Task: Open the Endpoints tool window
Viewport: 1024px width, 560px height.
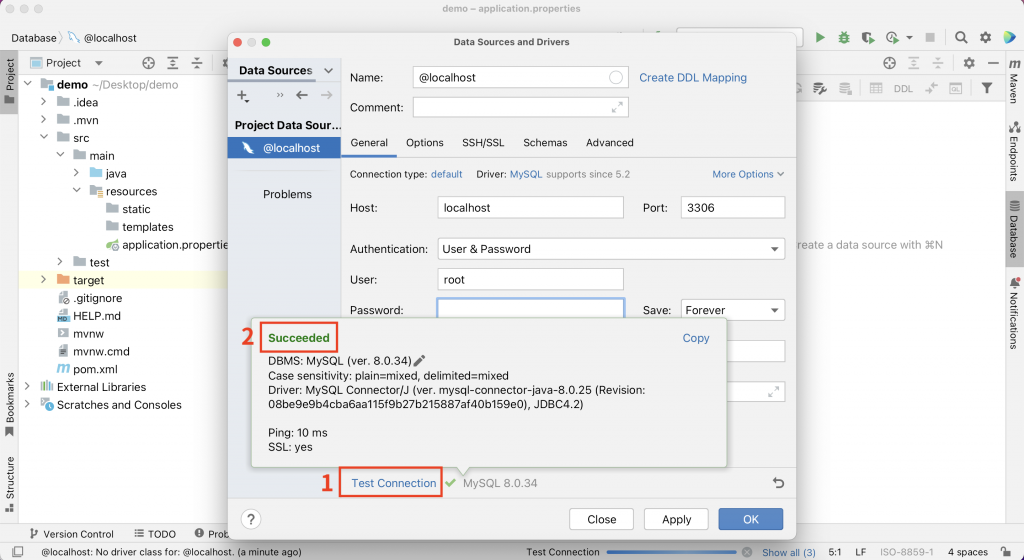Action: point(1014,151)
